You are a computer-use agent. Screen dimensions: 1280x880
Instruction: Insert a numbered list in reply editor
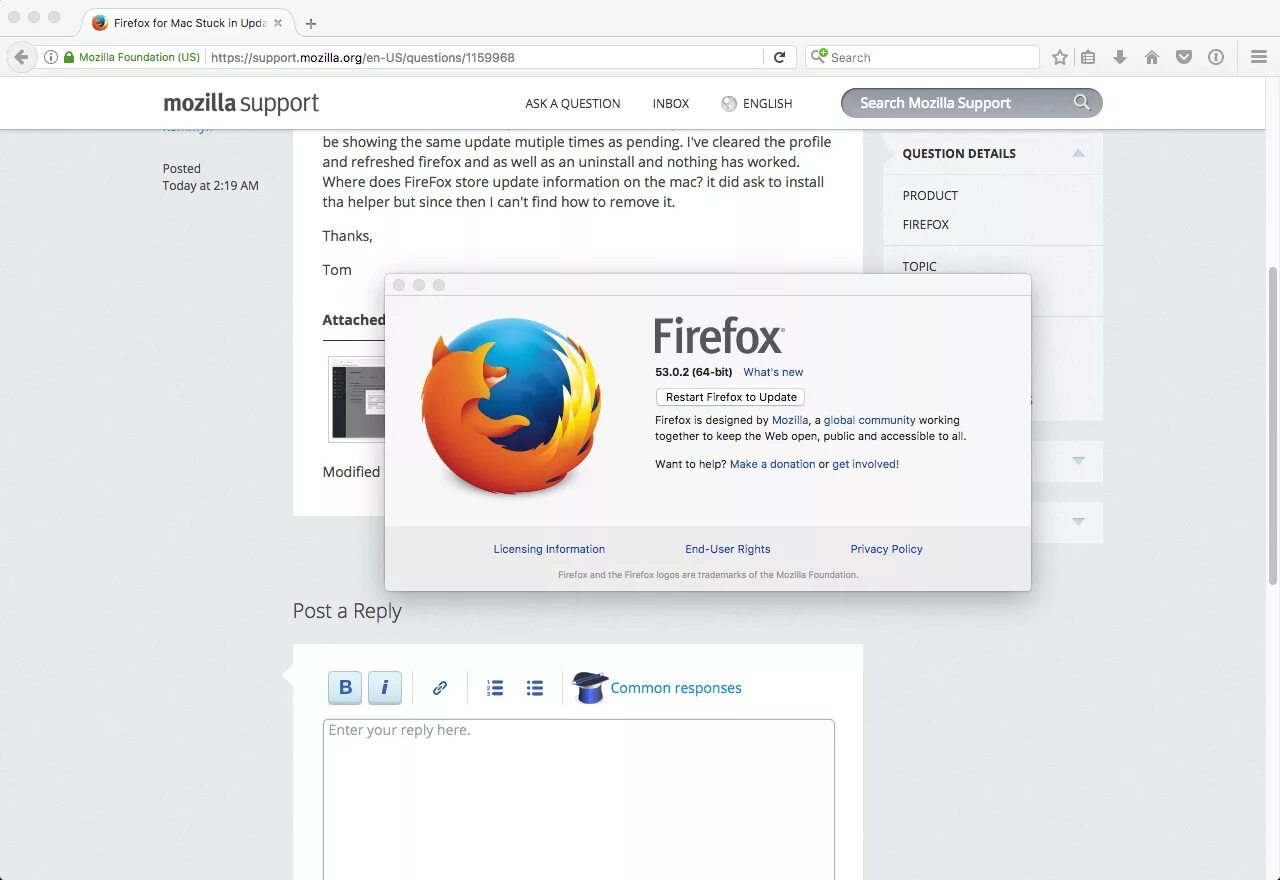(495, 688)
